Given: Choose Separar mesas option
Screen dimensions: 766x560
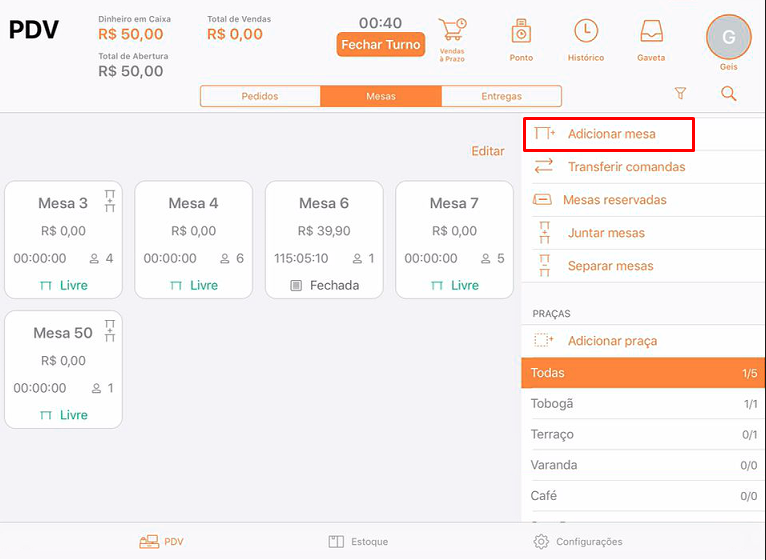Looking at the screenshot, I should pyautogui.click(x=643, y=266).
